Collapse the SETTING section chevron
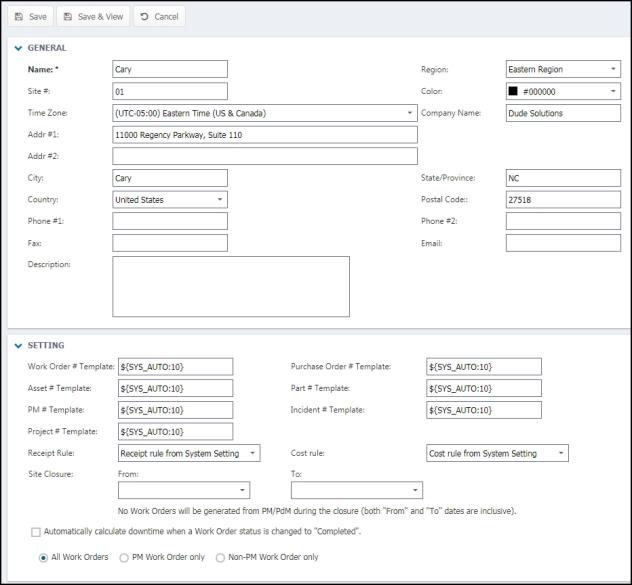The height and width of the screenshot is (585, 632). (x=18, y=346)
